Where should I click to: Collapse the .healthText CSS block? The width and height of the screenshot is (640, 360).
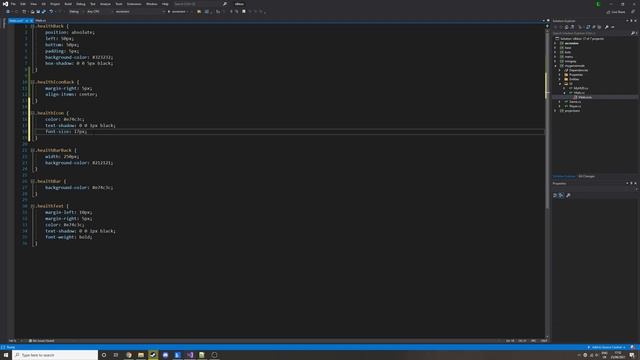tap(32, 206)
